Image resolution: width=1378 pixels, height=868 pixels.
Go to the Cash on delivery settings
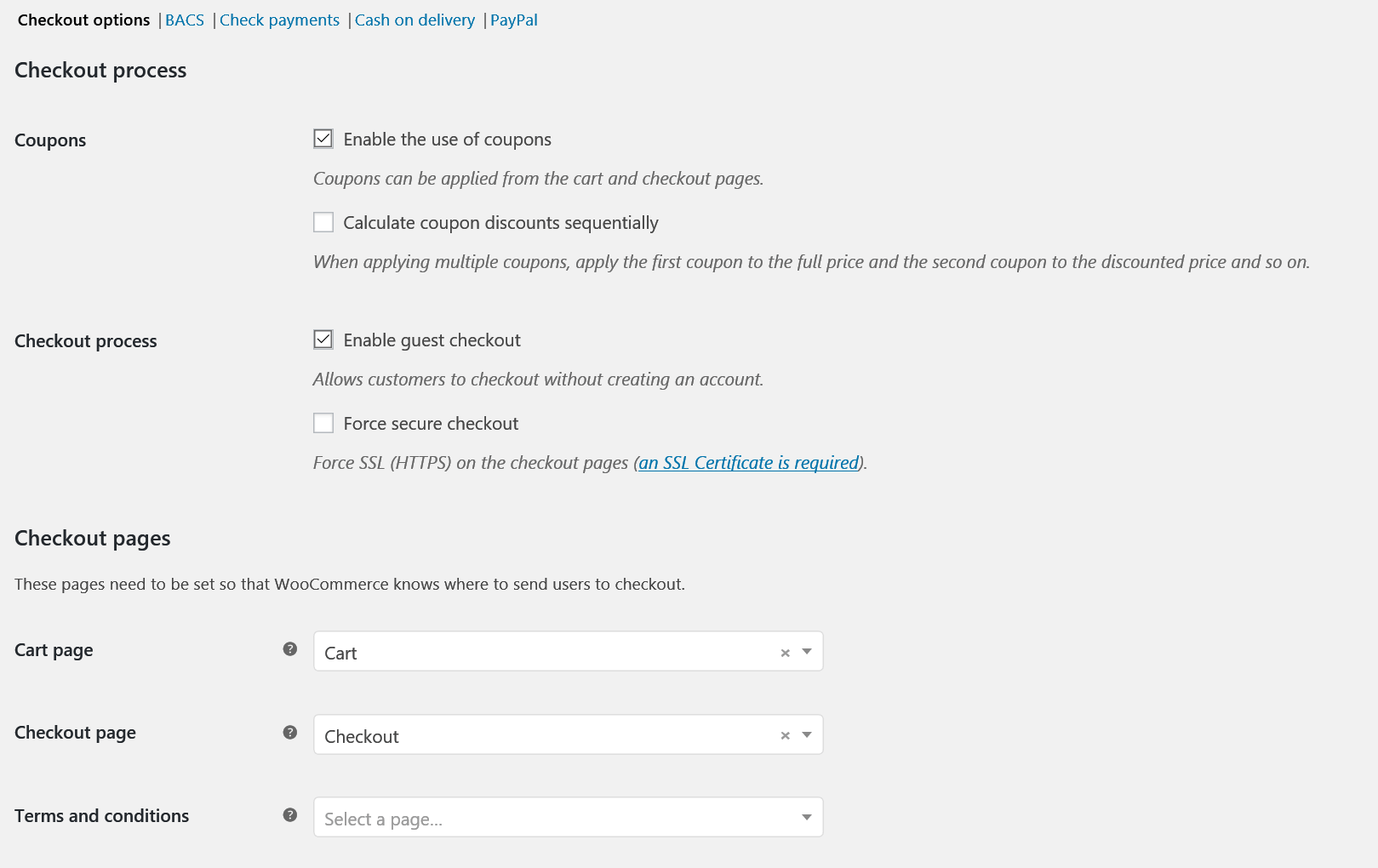click(x=415, y=20)
